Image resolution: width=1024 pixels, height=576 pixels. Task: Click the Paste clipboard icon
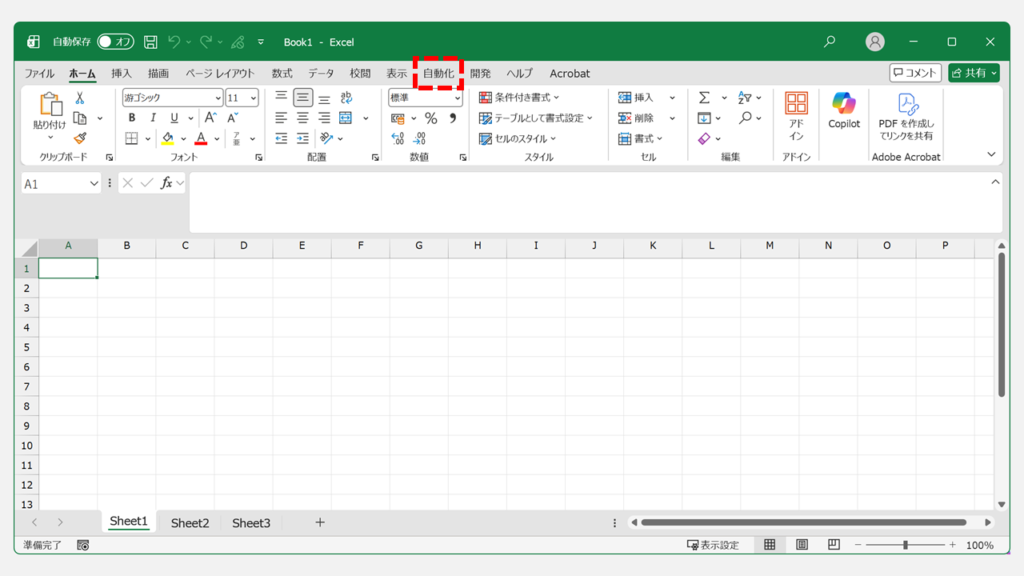[x=50, y=104]
